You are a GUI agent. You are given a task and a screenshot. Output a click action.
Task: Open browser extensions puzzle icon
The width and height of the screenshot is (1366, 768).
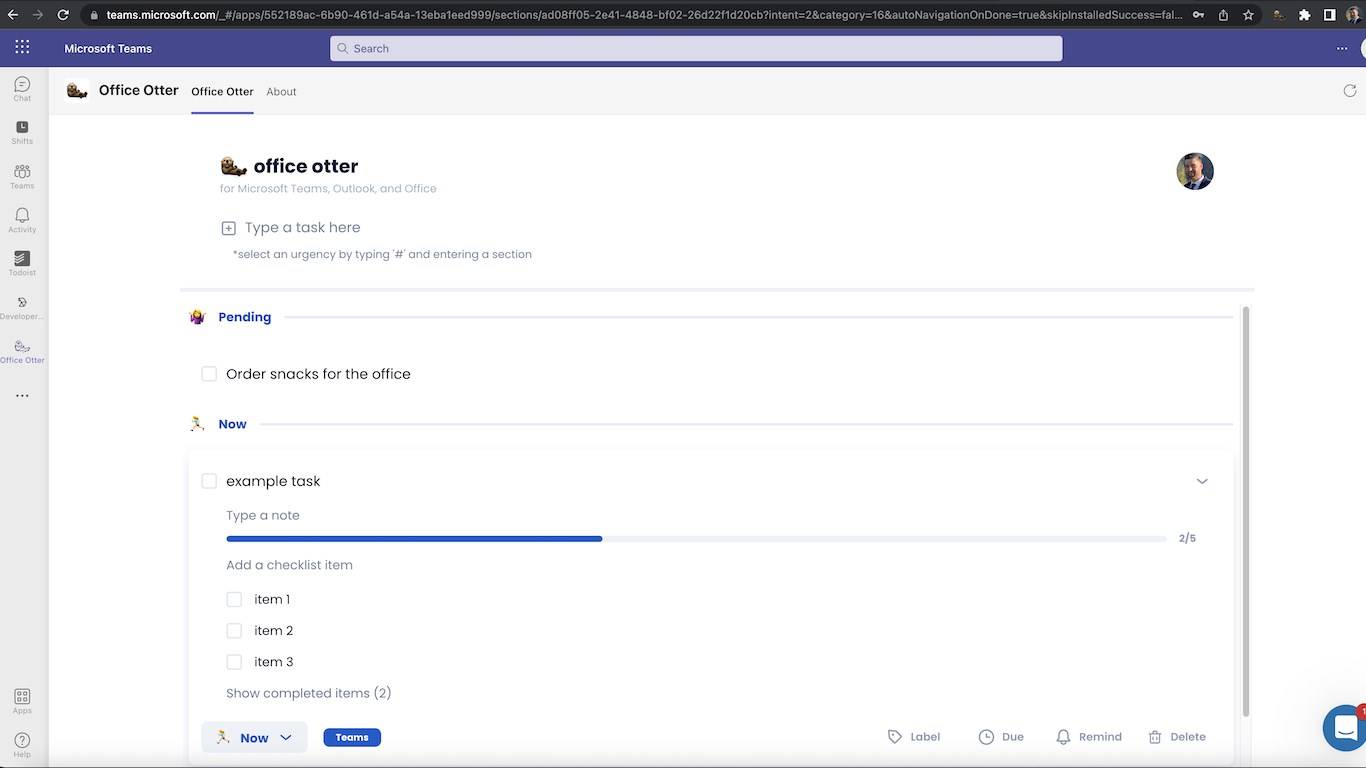pos(1304,15)
